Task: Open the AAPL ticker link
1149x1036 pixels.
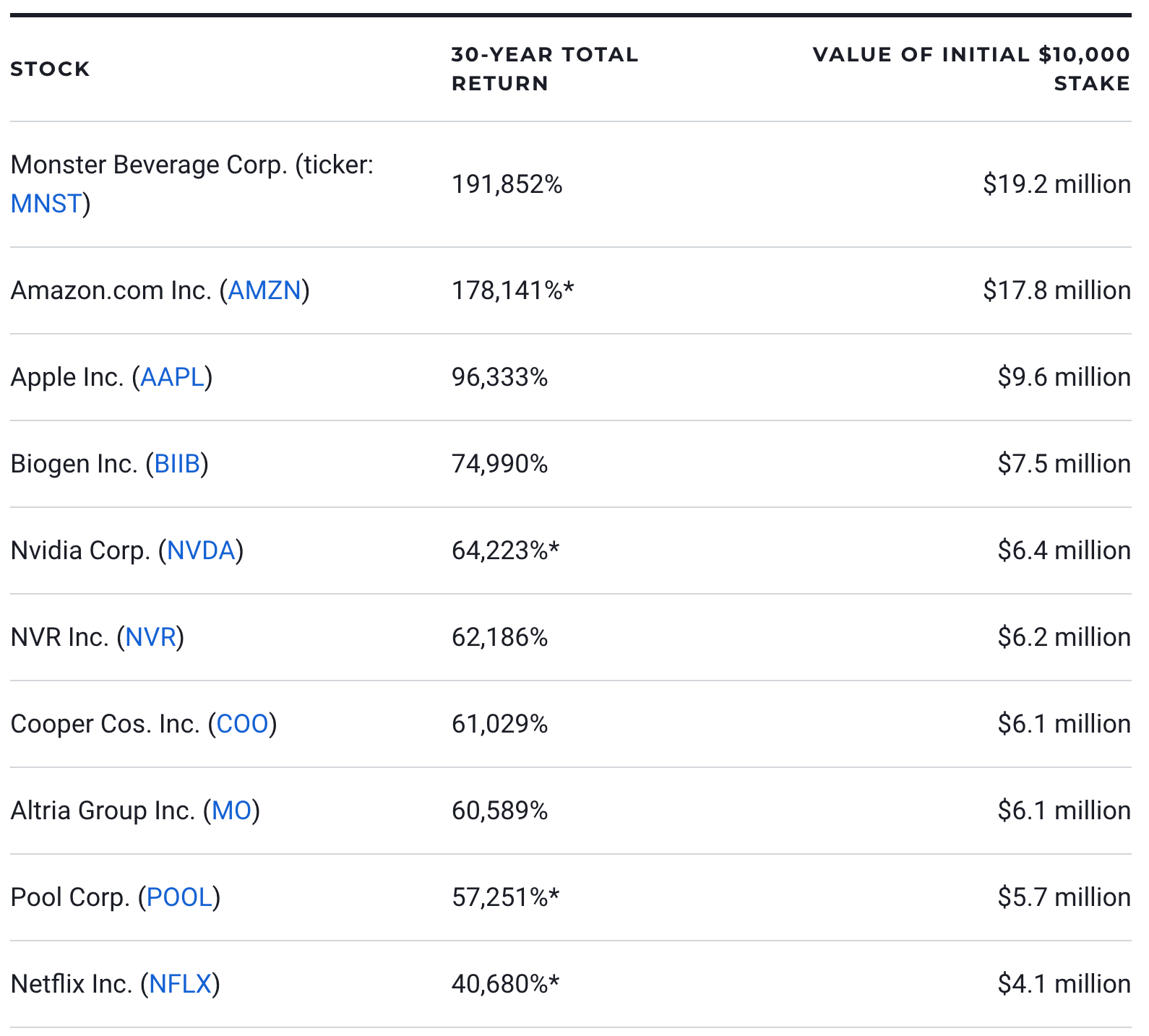Action: tap(172, 377)
